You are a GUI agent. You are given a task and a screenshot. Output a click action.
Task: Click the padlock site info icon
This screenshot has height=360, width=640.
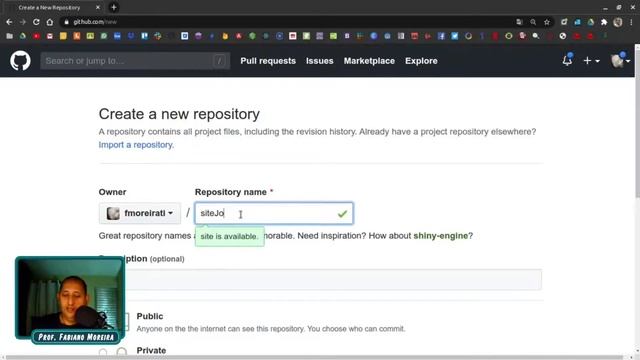click(x=67, y=22)
